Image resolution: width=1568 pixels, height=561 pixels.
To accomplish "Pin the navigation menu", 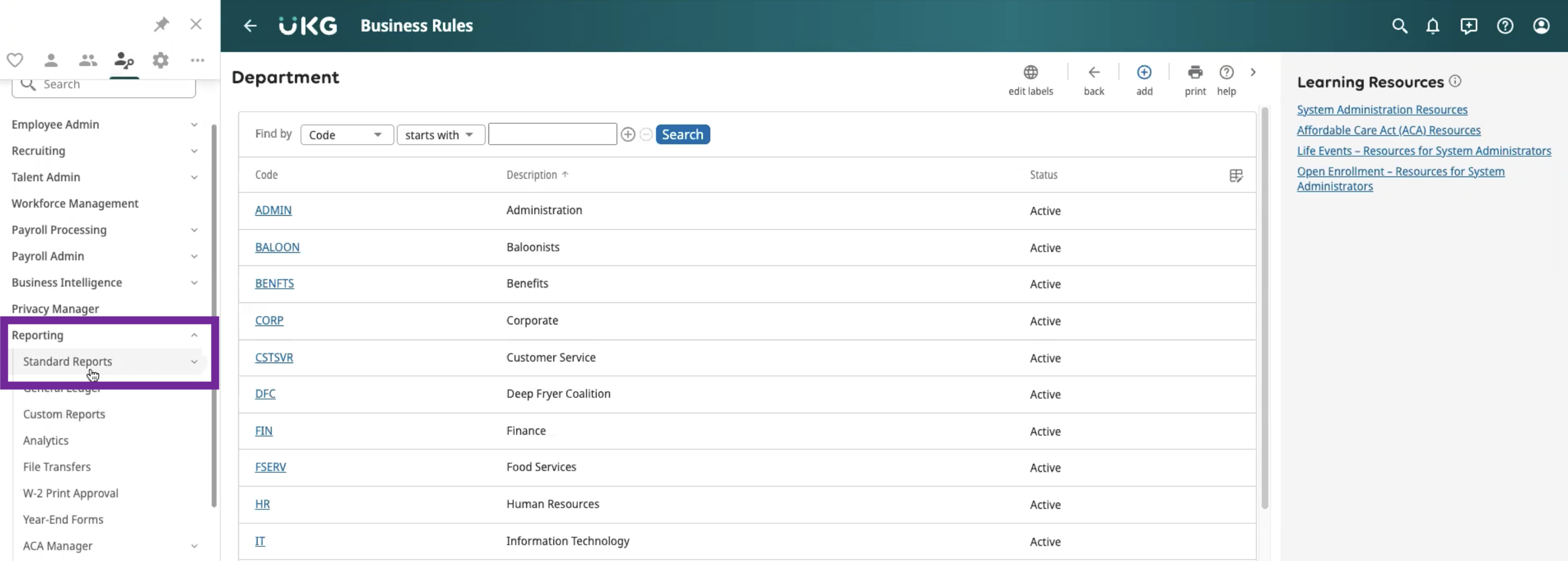I will [161, 25].
